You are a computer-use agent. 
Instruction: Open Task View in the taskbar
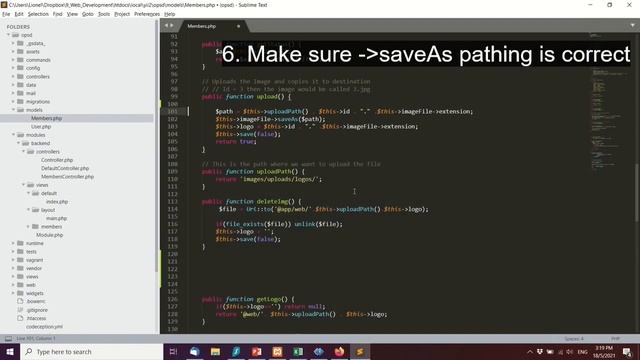pos(173,351)
